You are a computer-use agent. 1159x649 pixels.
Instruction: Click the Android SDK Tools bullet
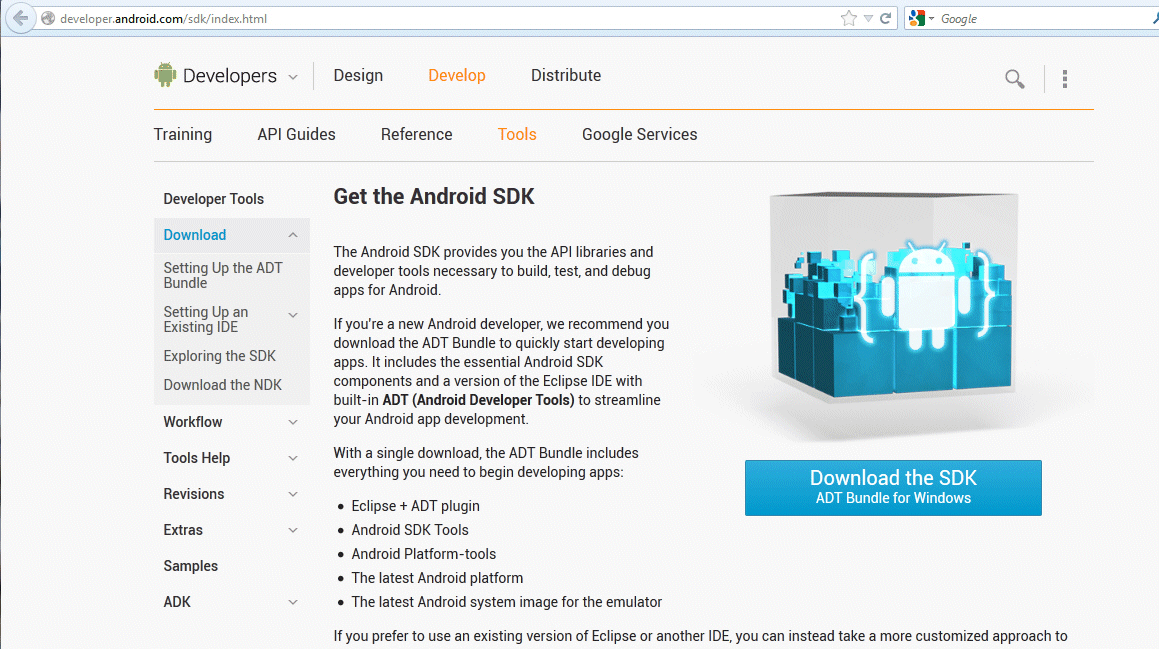tap(410, 530)
